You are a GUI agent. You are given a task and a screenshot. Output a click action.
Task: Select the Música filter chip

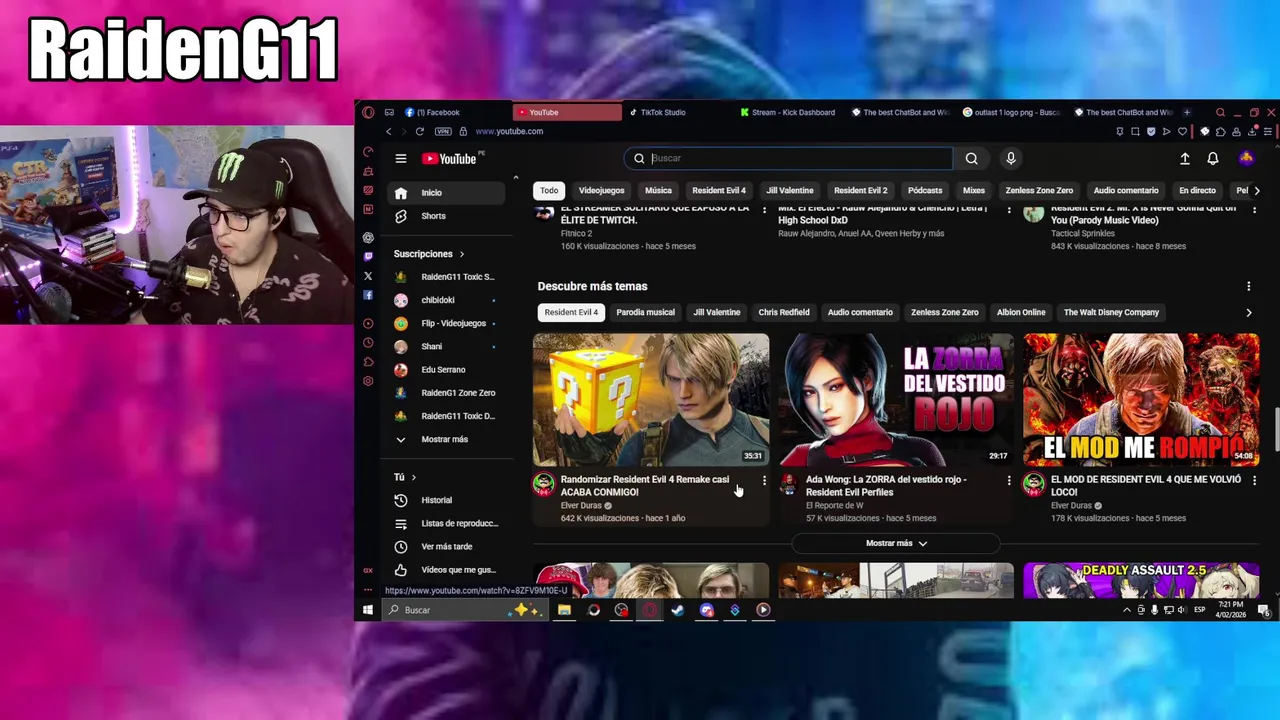[658, 190]
